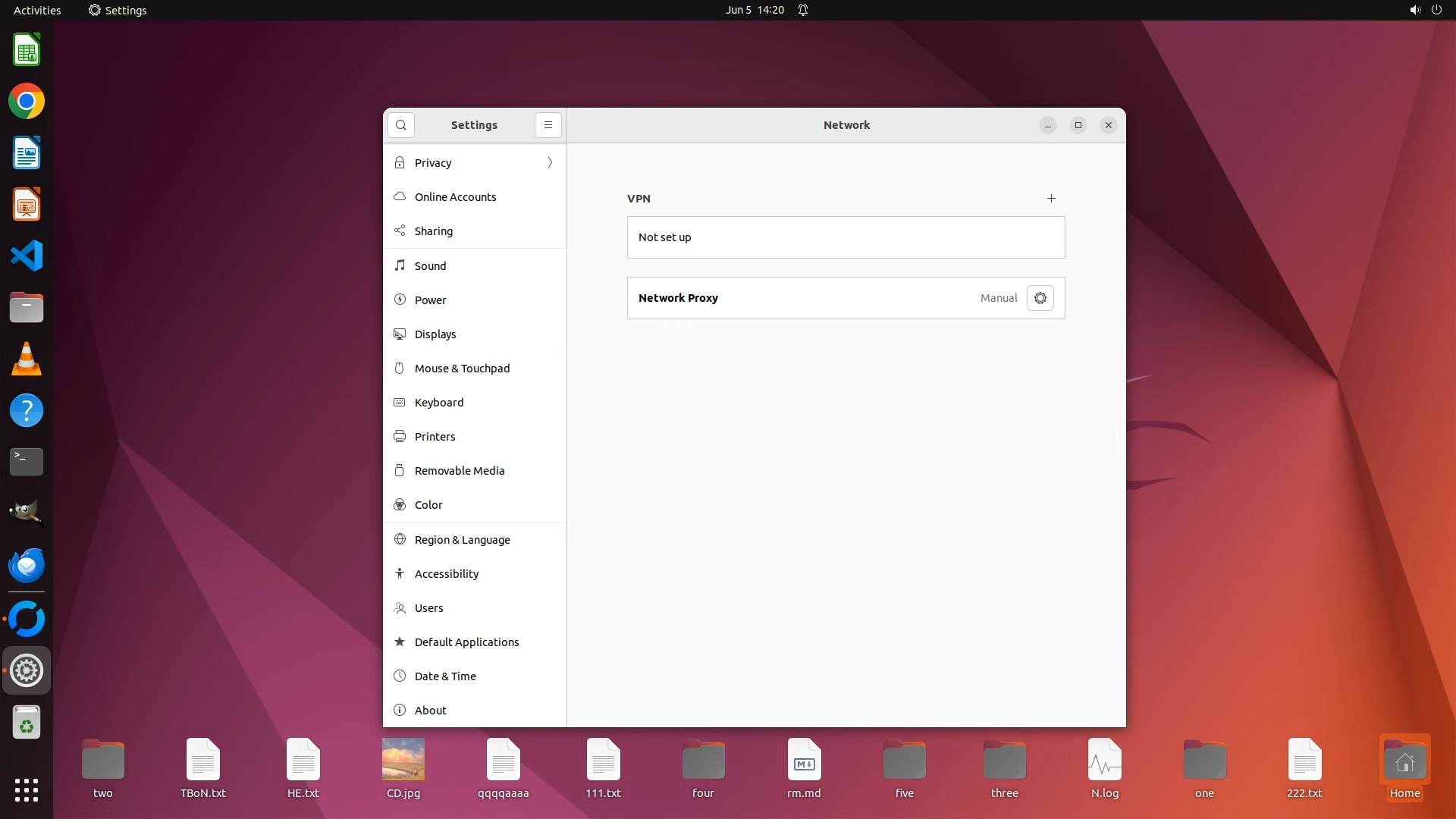Open Visual Studio Code from dock

[27, 256]
